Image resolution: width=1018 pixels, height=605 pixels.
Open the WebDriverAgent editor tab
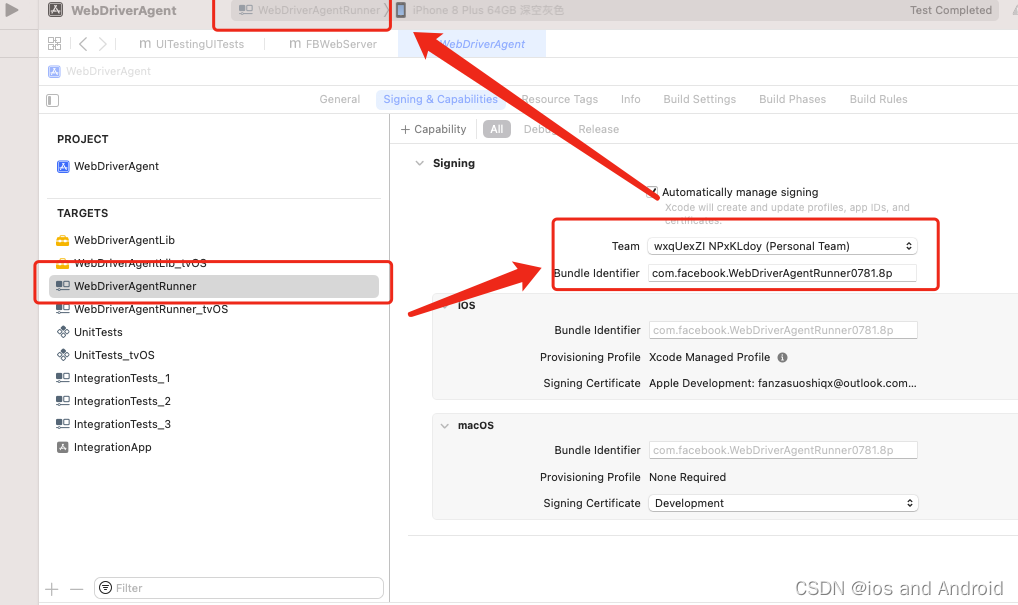(472, 44)
